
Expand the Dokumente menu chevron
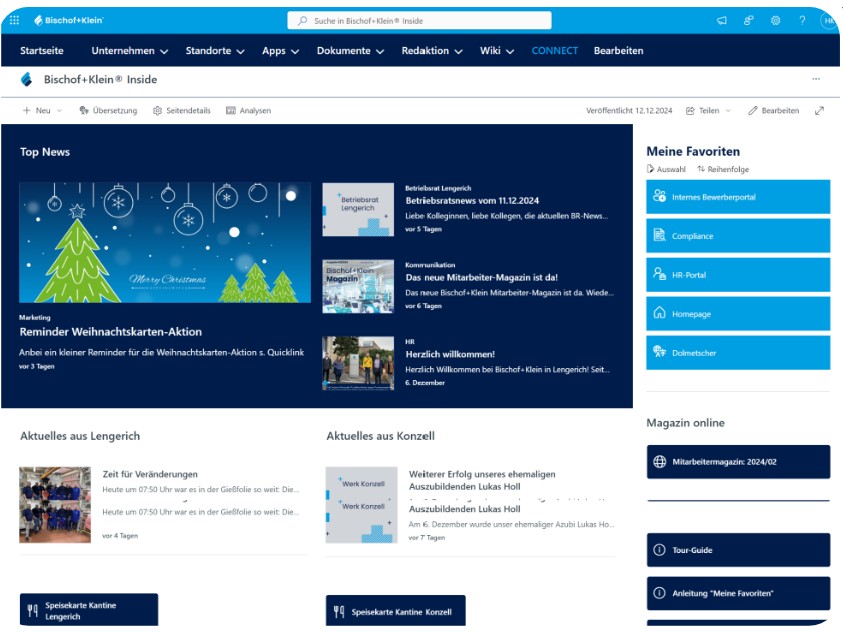pyautogui.click(x=380, y=52)
